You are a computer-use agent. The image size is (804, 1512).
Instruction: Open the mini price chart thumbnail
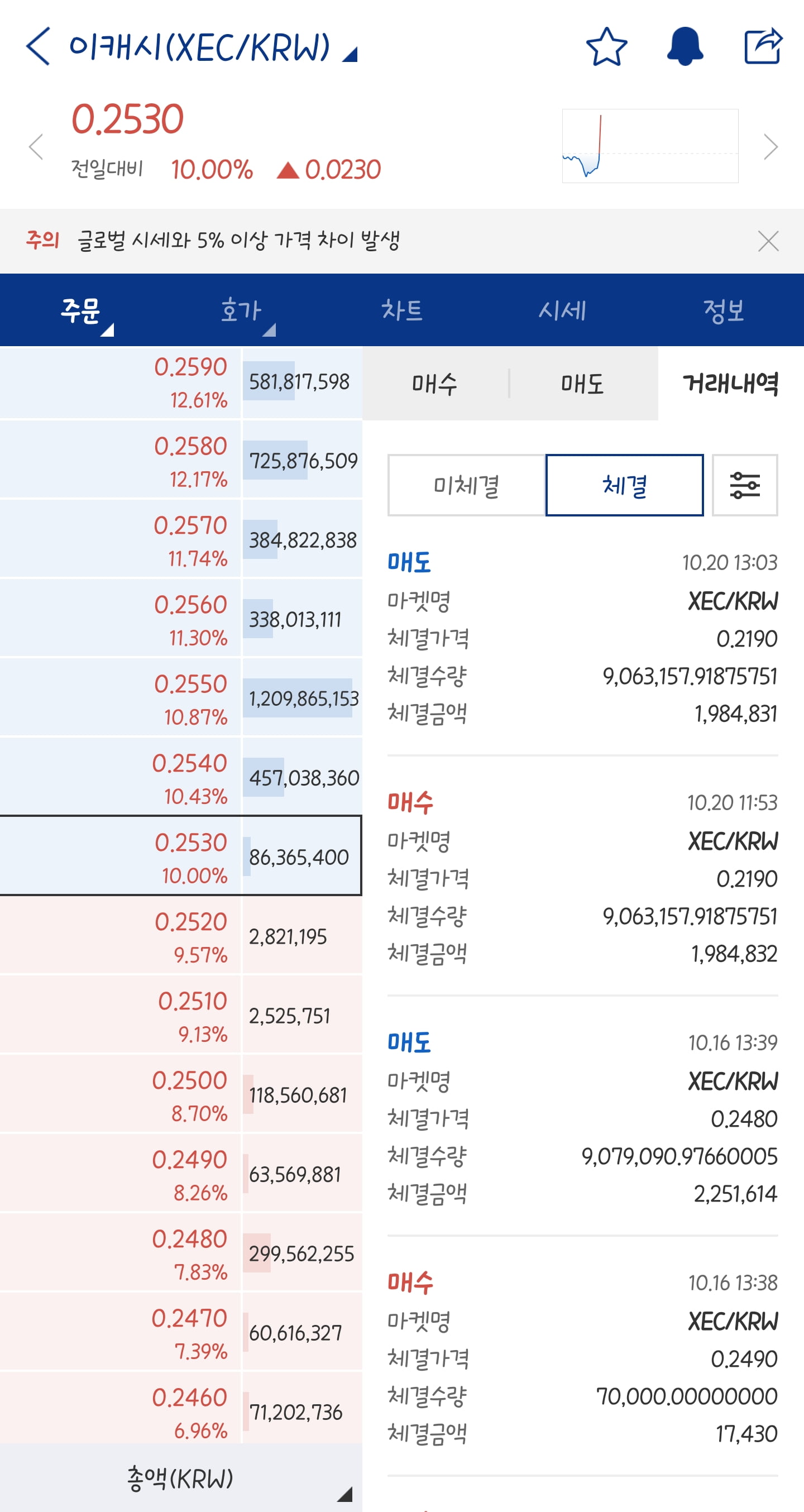pos(650,146)
